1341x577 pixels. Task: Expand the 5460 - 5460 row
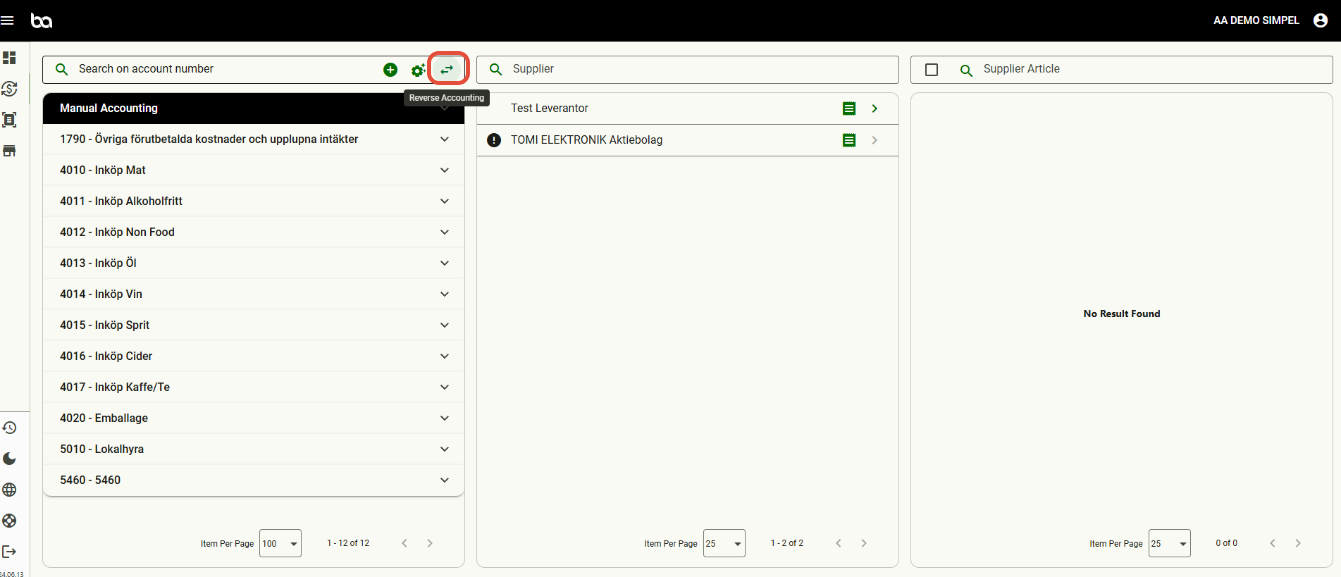pos(445,480)
